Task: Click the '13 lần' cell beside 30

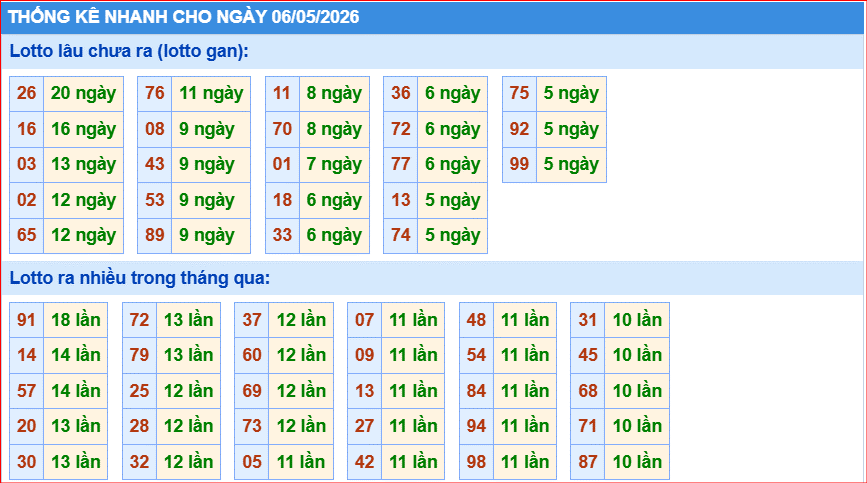Action: [x=76, y=462]
